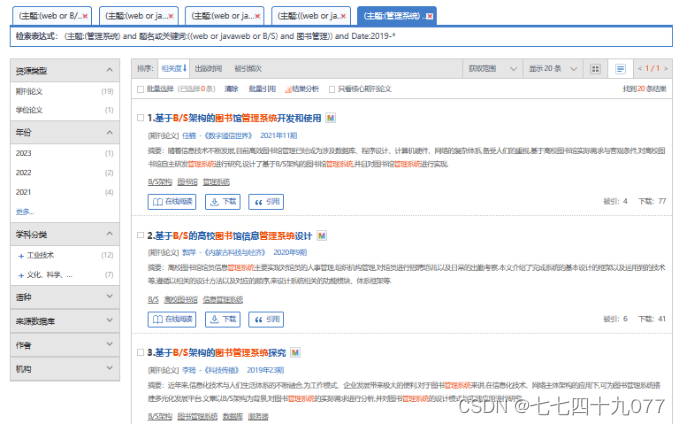This screenshot has width=680, height=425.
Task: Open the 获取范围 dropdown
Action: (492, 69)
